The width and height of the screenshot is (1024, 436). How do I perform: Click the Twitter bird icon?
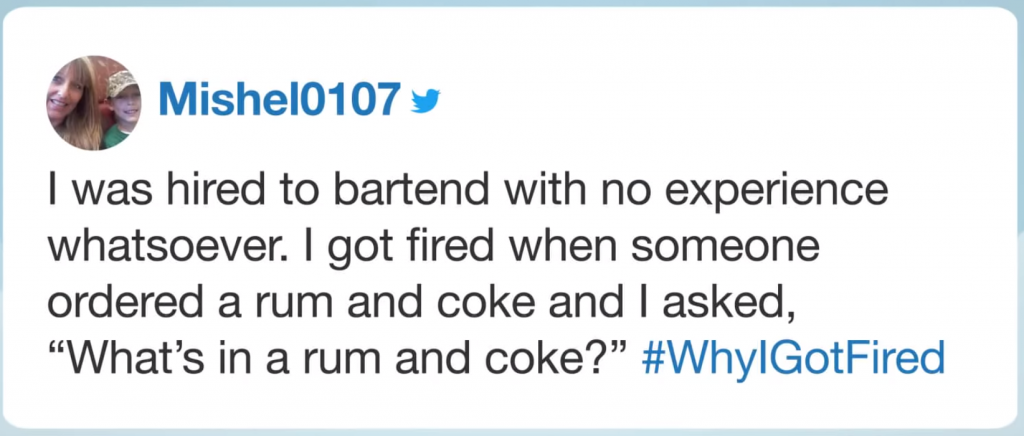pos(425,100)
